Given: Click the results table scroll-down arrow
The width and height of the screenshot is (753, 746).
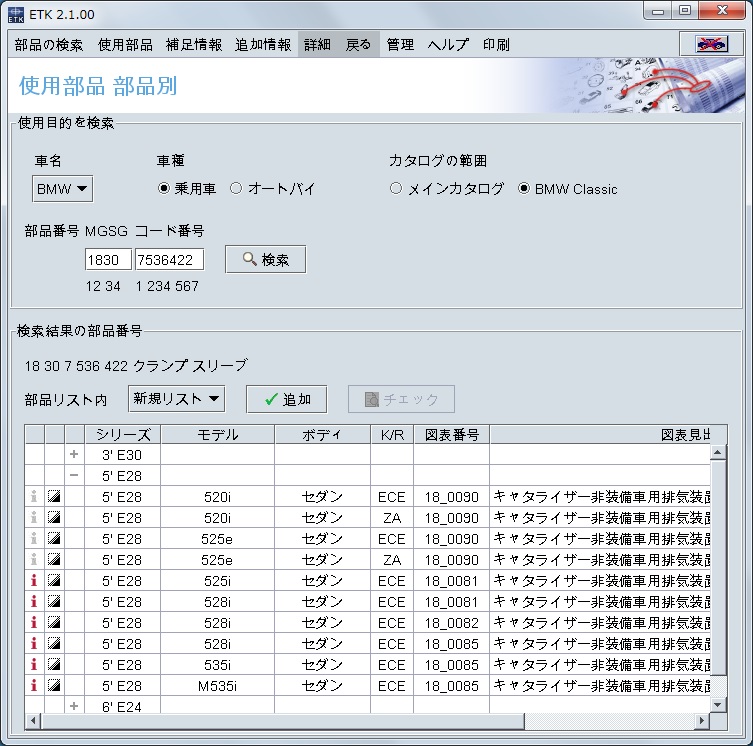Looking at the screenshot, I should click(x=718, y=705).
